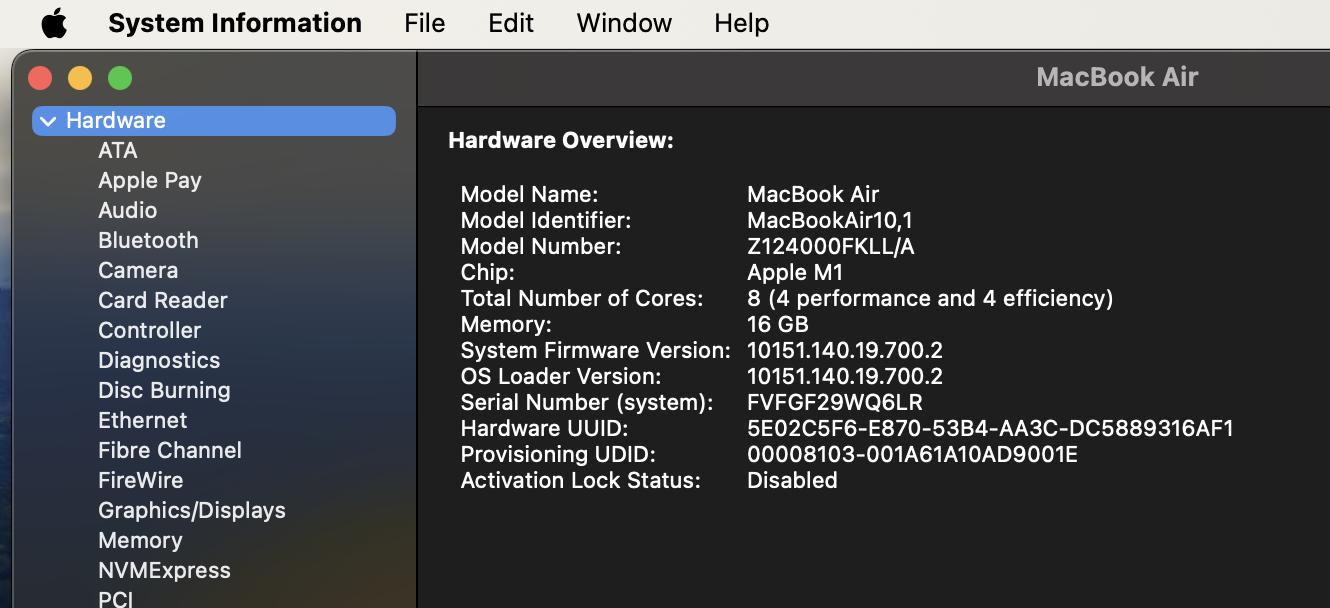Open the Edit menu
This screenshot has width=1330, height=608.
pos(511,23)
